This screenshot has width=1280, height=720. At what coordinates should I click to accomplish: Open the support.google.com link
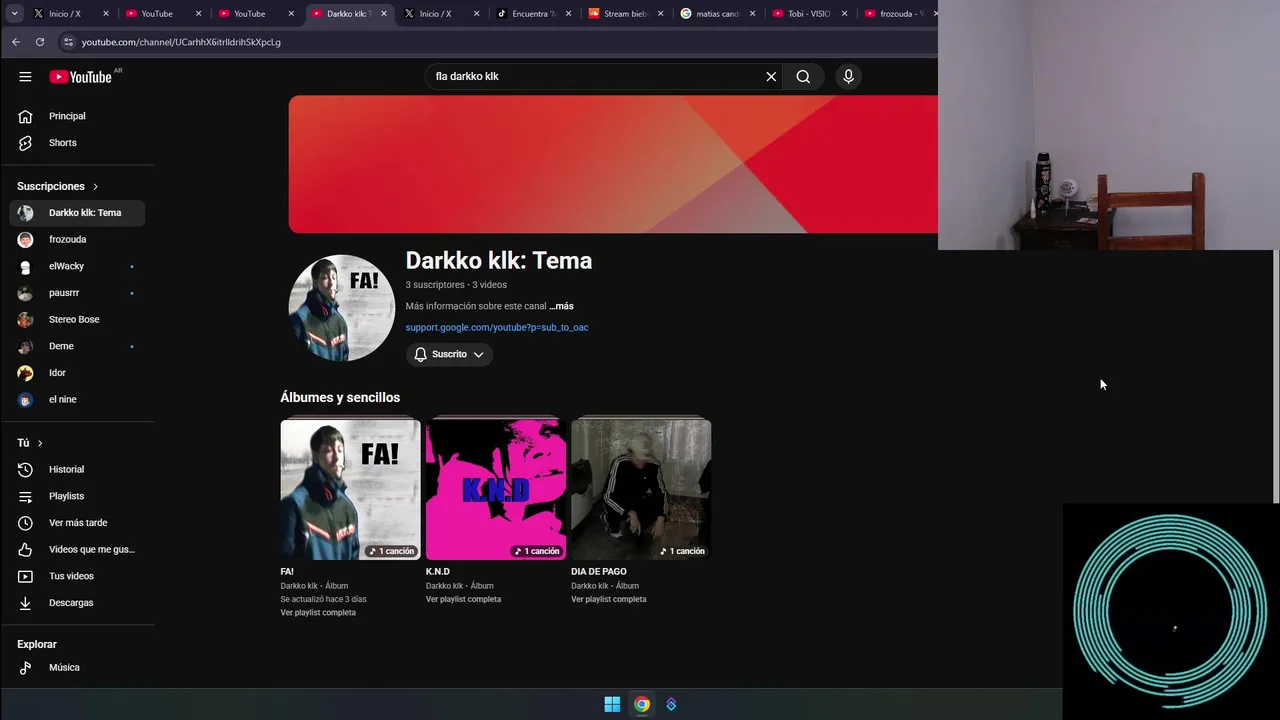(497, 327)
